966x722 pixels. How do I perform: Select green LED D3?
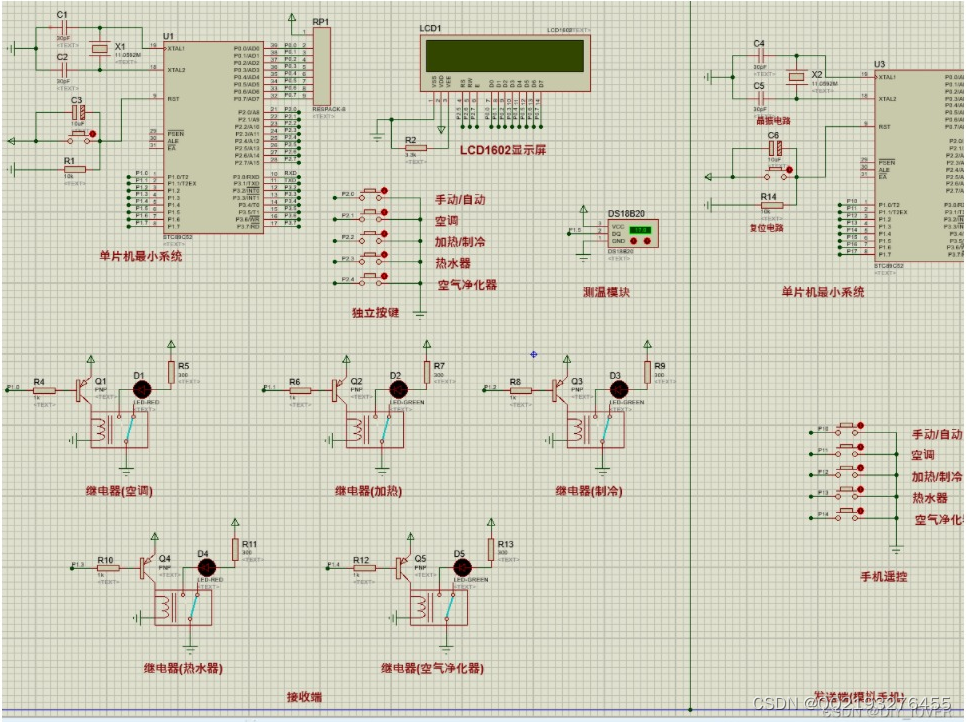(619, 390)
